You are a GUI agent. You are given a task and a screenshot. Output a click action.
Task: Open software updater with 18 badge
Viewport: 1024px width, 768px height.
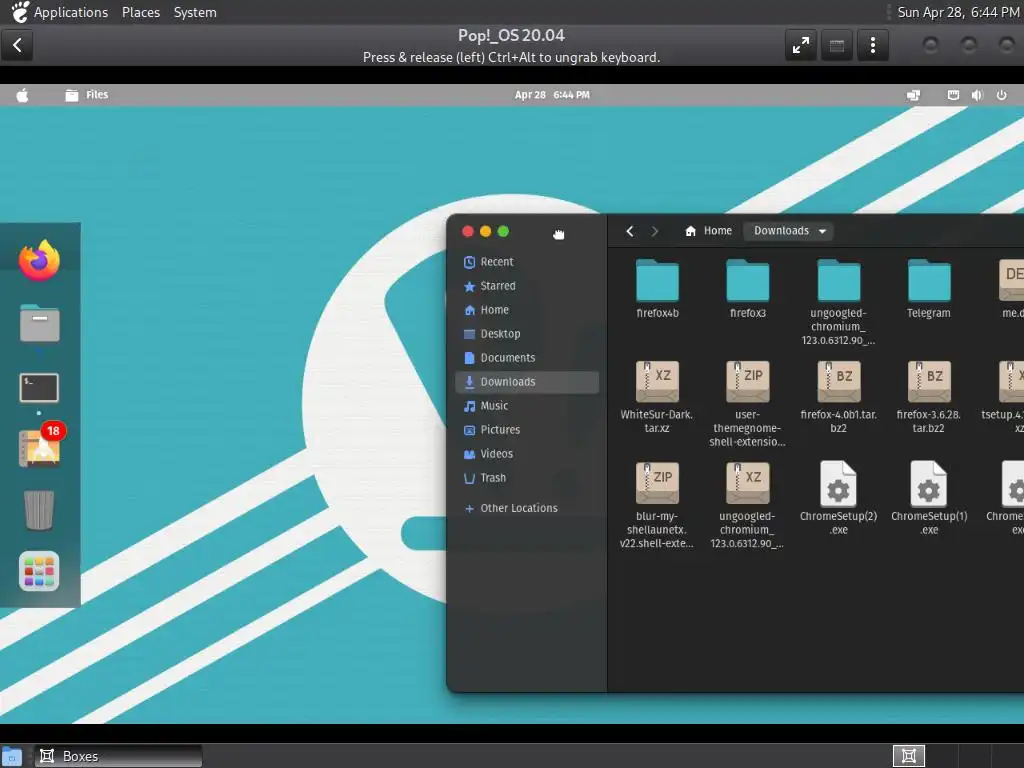coord(40,447)
